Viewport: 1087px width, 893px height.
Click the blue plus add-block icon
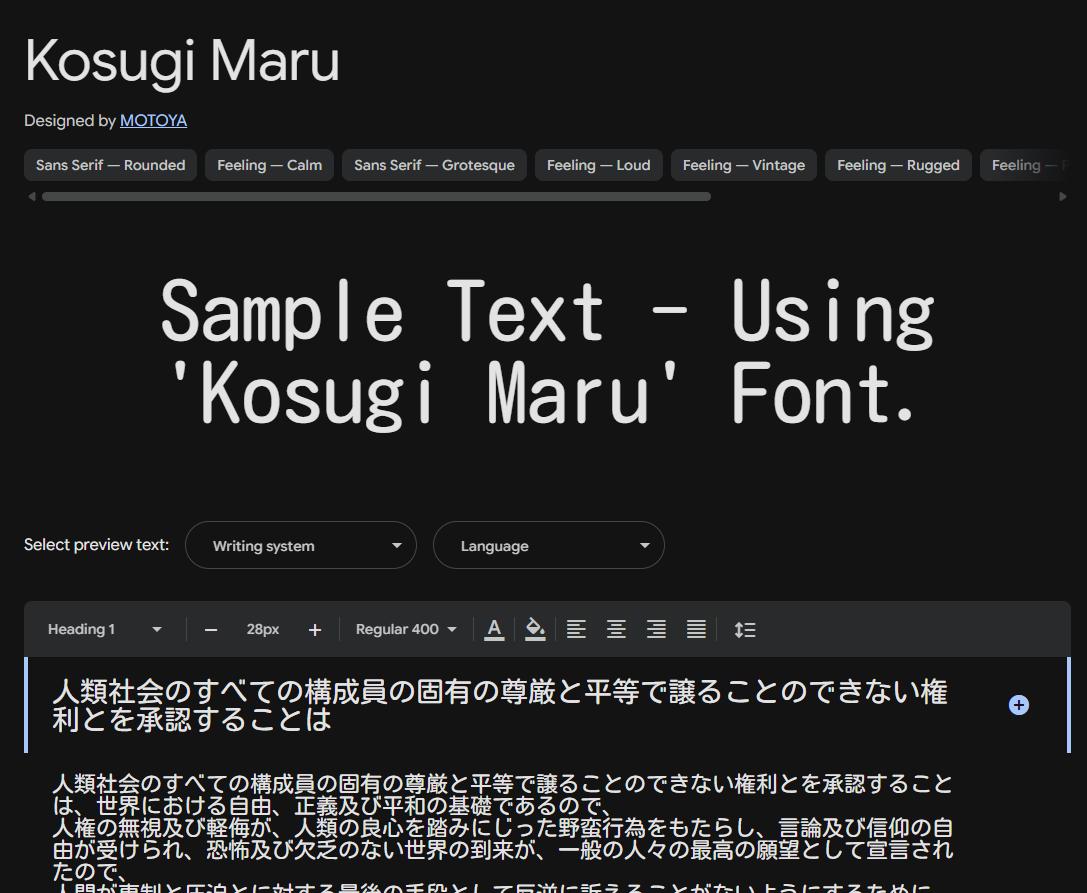1018,705
